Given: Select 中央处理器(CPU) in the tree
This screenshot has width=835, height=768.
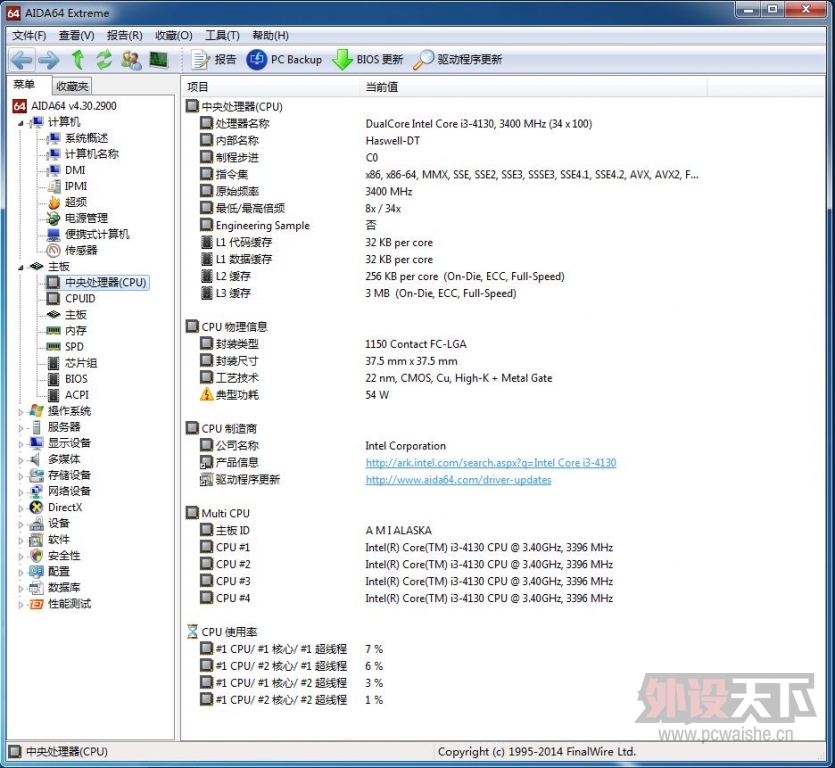Looking at the screenshot, I should (105, 282).
